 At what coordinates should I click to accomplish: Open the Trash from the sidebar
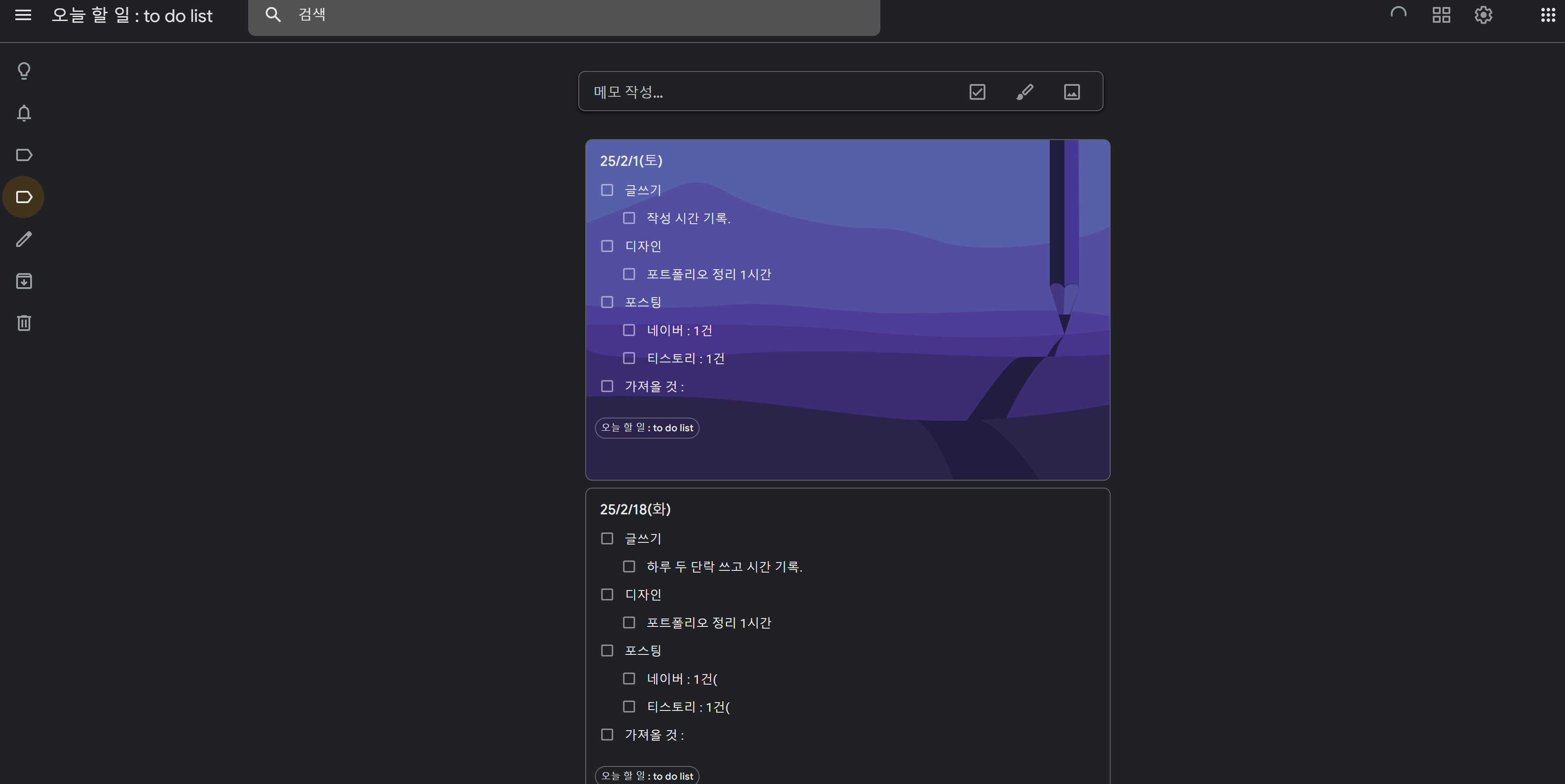tap(24, 323)
